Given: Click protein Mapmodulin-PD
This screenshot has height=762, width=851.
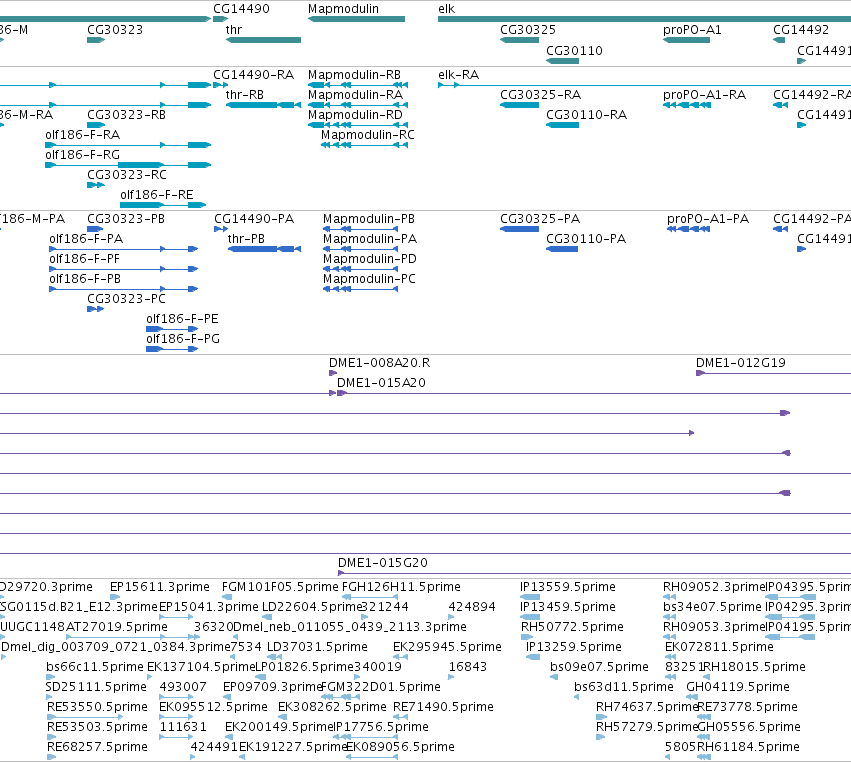Looking at the screenshot, I should (370, 259).
